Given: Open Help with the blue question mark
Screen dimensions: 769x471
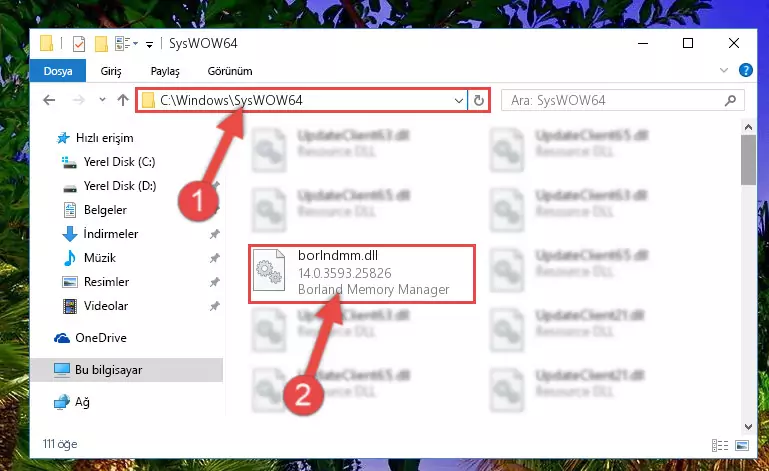Looking at the screenshot, I should coord(745,70).
